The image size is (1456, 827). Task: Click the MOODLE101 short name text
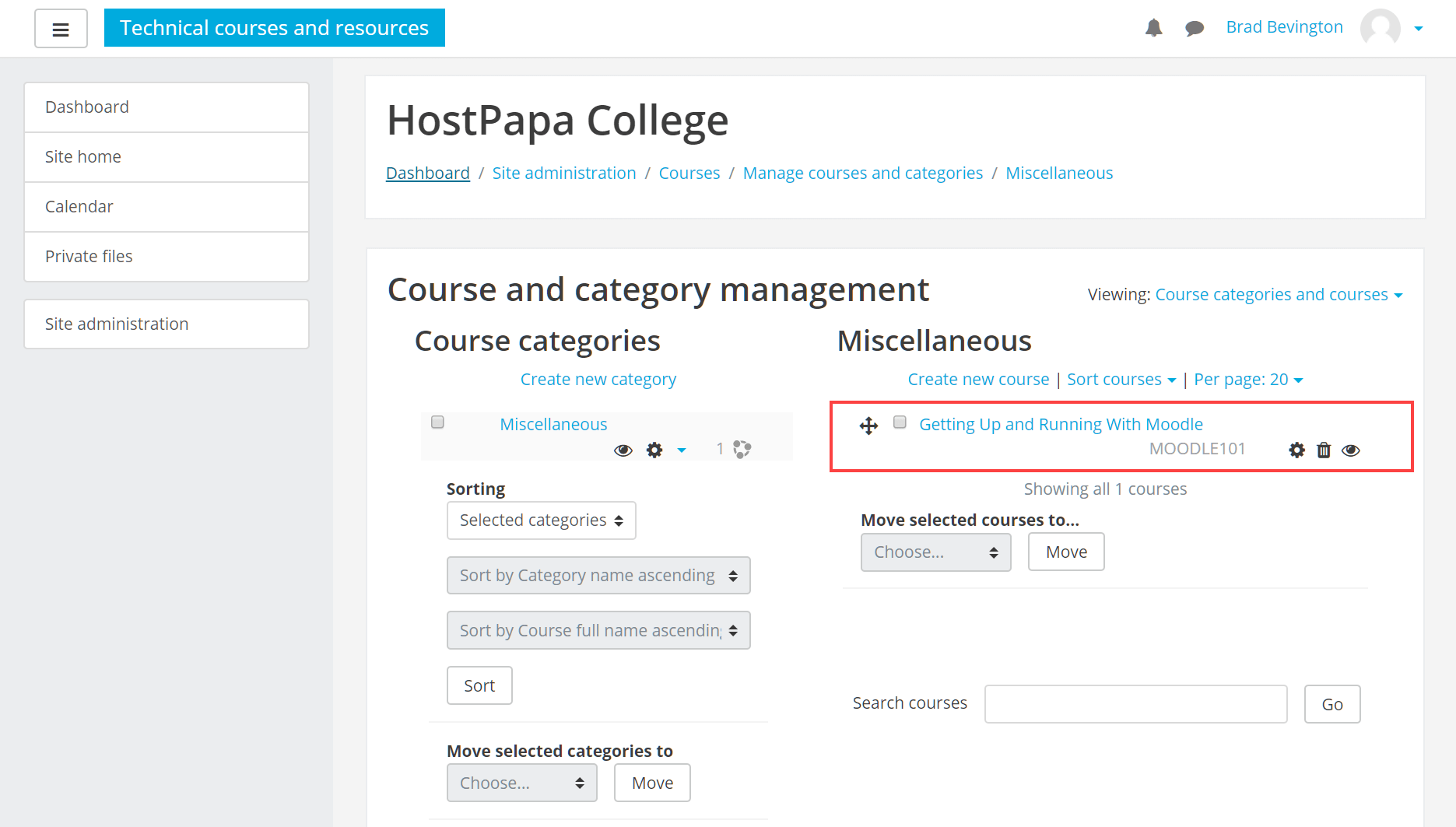(1197, 449)
